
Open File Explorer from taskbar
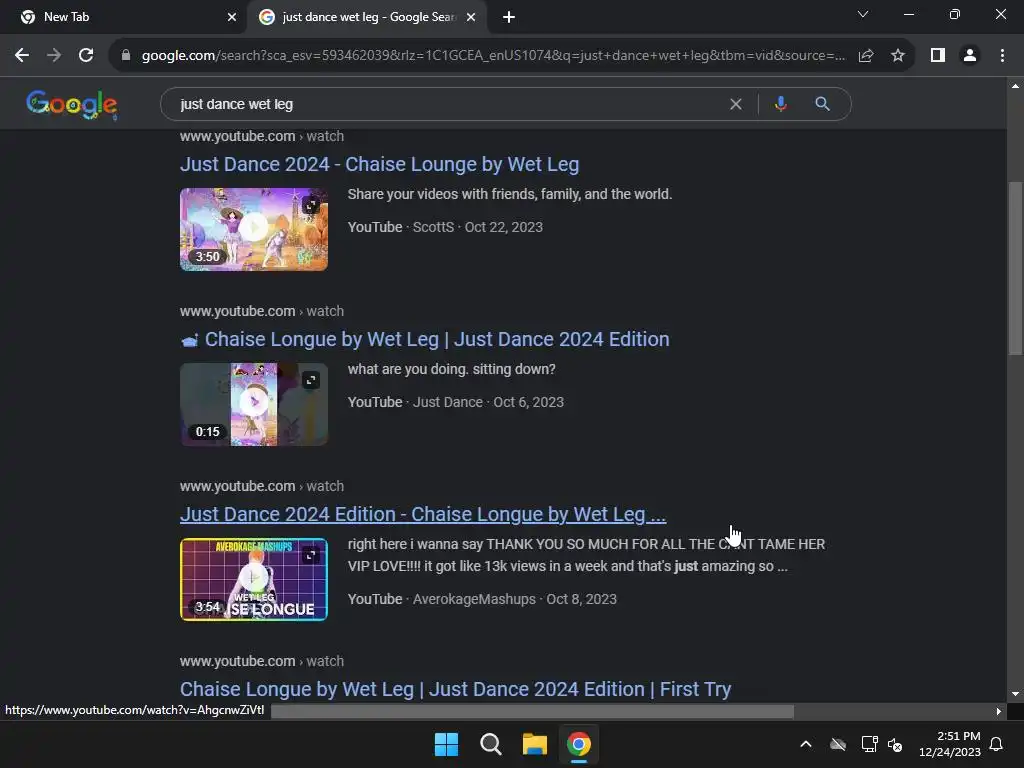pyautogui.click(x=535, y=744)
